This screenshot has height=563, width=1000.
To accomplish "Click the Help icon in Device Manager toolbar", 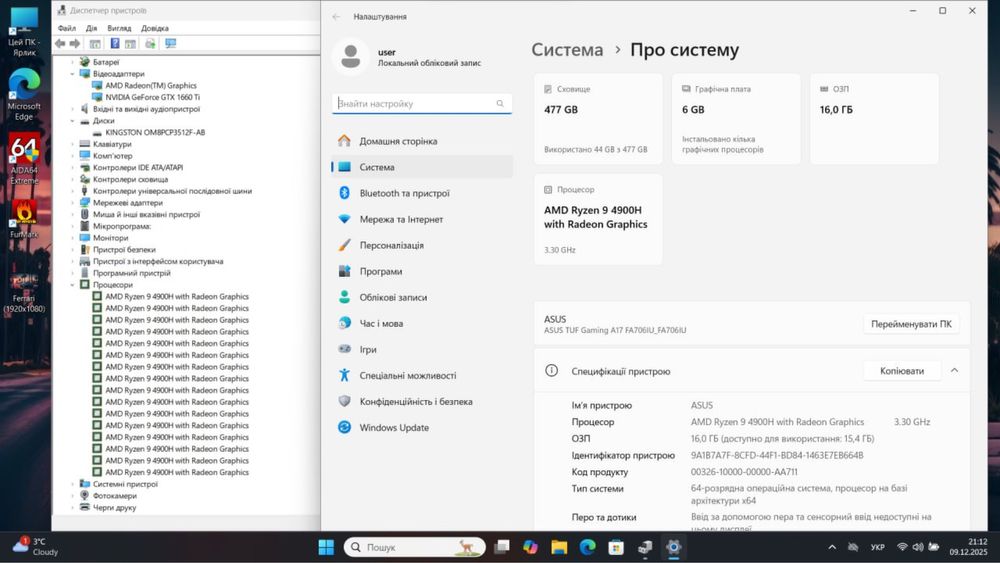I will 115,43.
